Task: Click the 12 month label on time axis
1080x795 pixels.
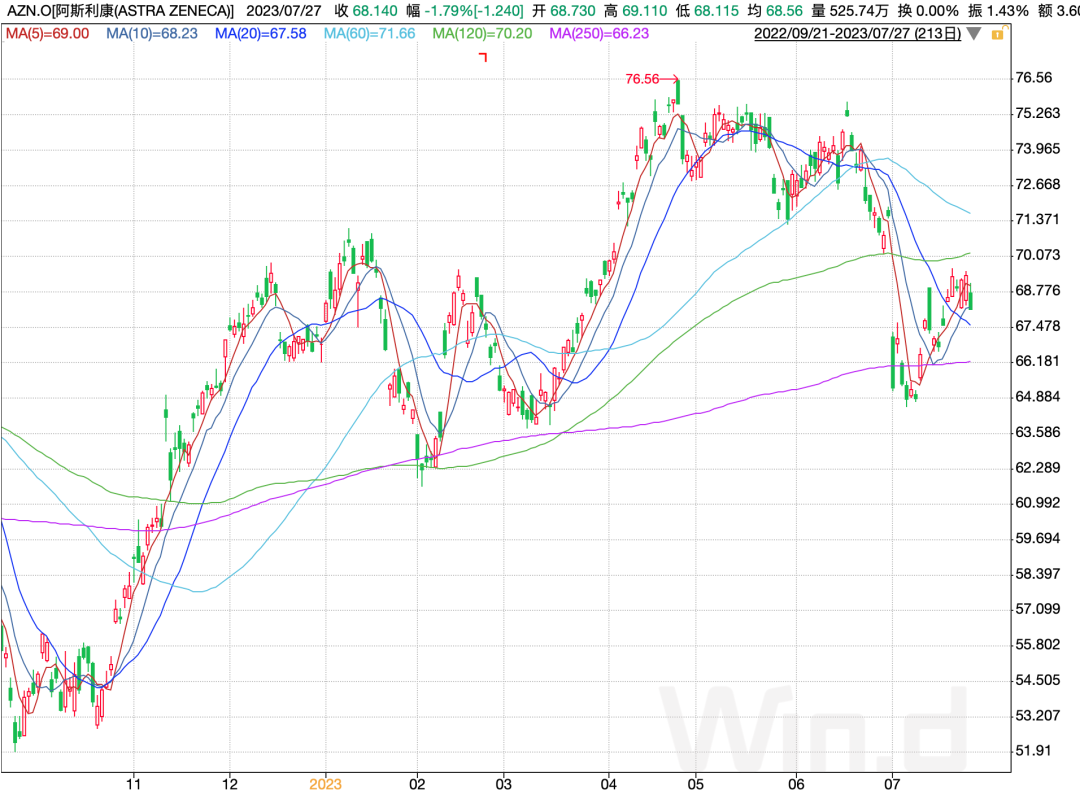Action: click(x=230, y=784)
